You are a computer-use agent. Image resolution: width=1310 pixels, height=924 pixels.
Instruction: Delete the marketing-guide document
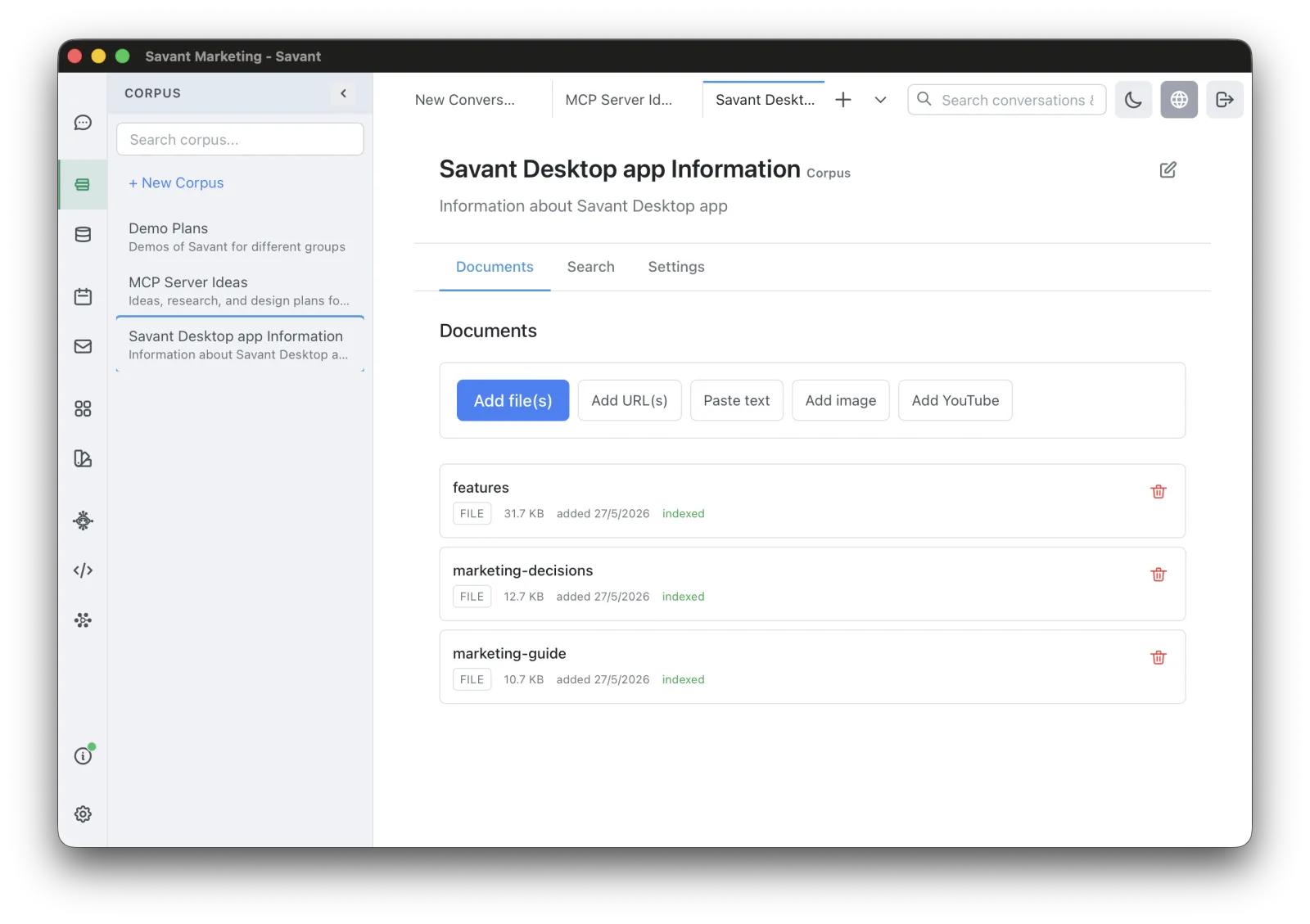[x=1159, y=658]
